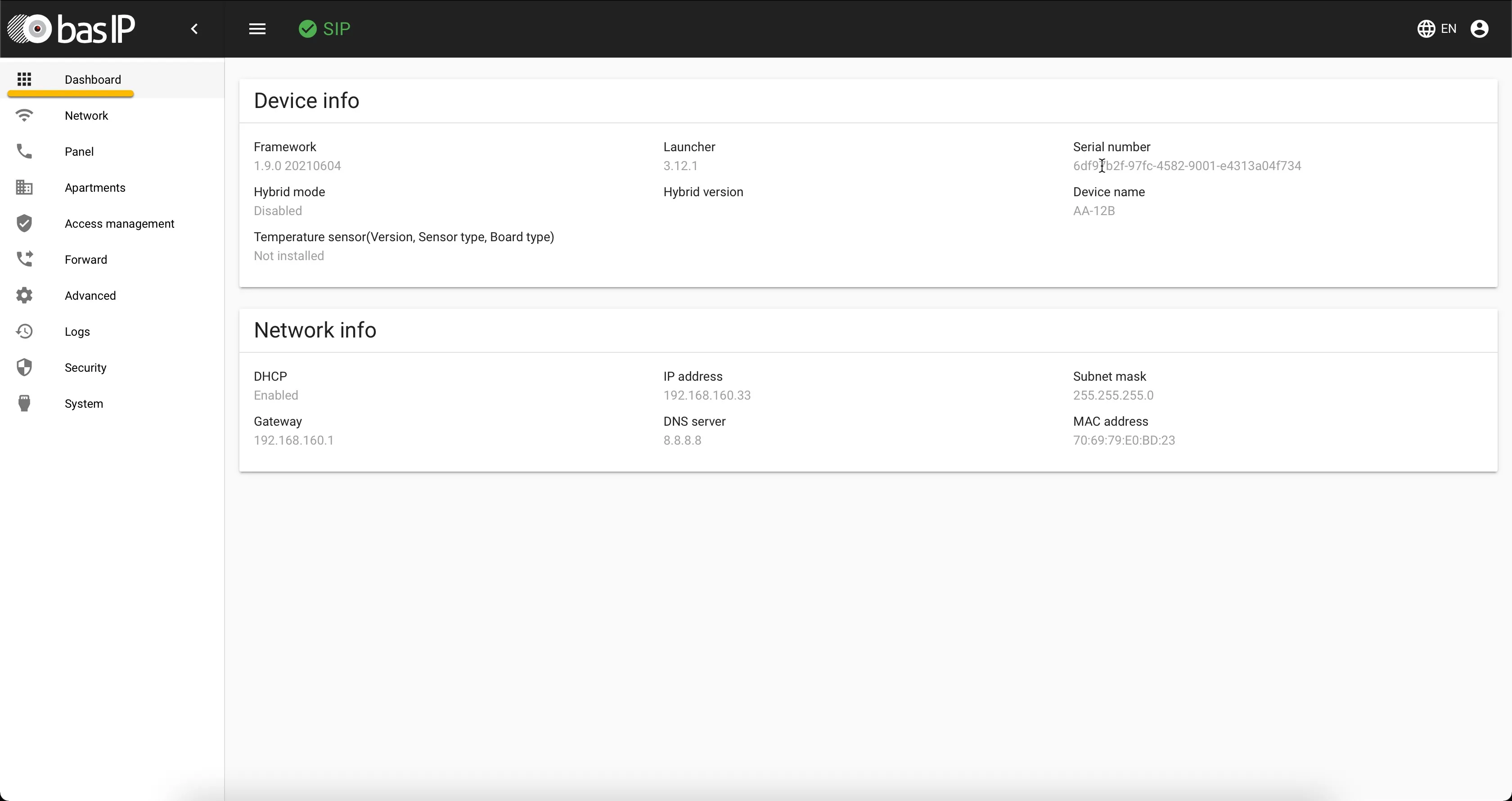1512x801 pixels.
Task: Click the Logs history icon
Action: coord(24,332)
